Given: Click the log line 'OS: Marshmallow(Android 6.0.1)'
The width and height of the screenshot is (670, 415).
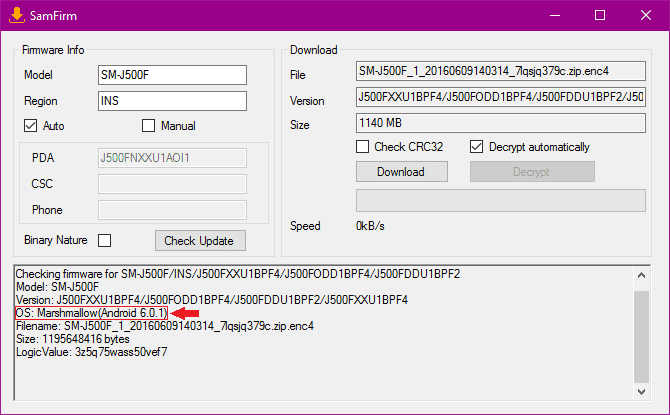Looking at the screenshot, I should tap(91, 313).
